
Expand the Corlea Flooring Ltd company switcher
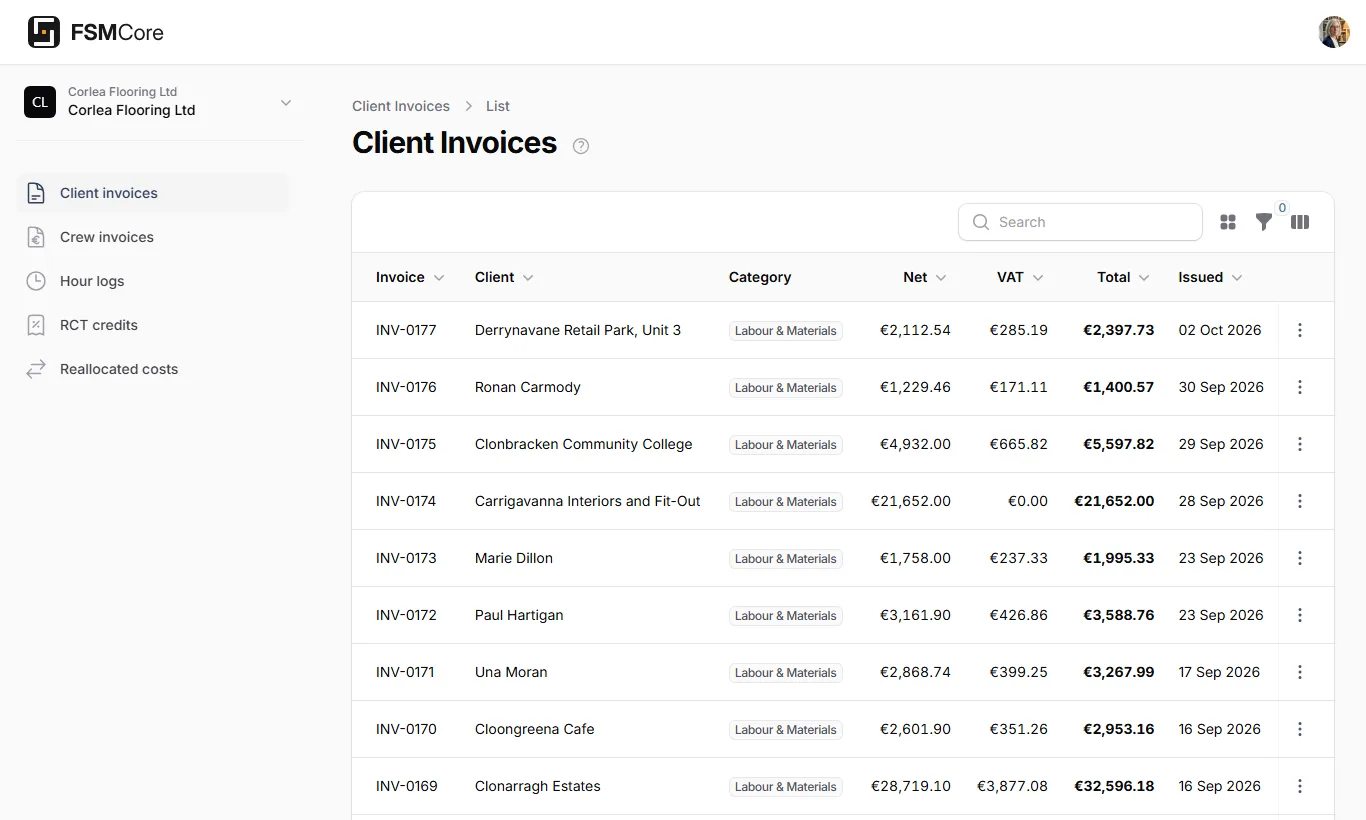pyautogui.click(x=286, y=102)
